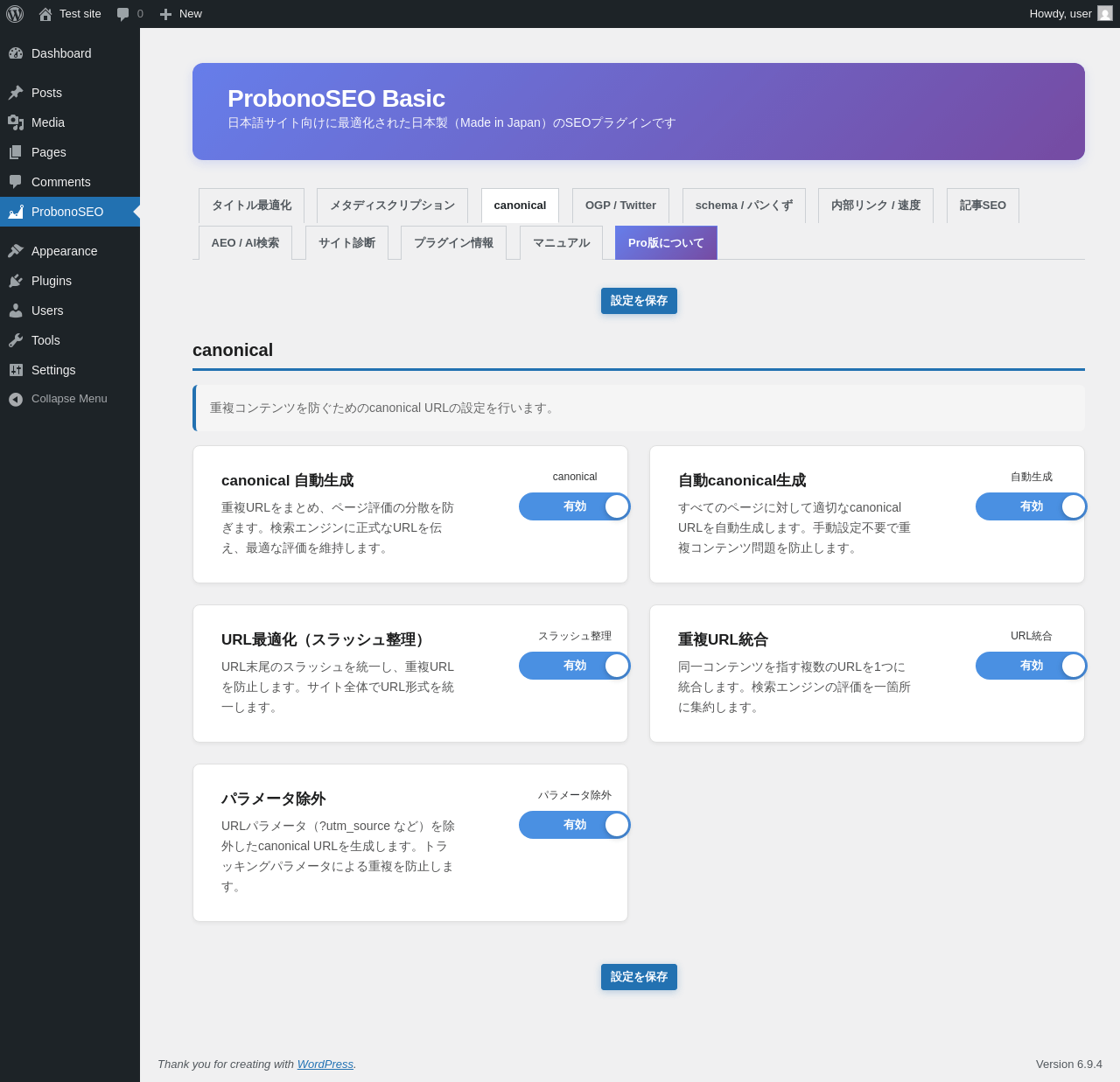Viewport: 1120px width, 1082px height.
Task: Click Collapse Menu in the sidebar
Action: [70, 399]
